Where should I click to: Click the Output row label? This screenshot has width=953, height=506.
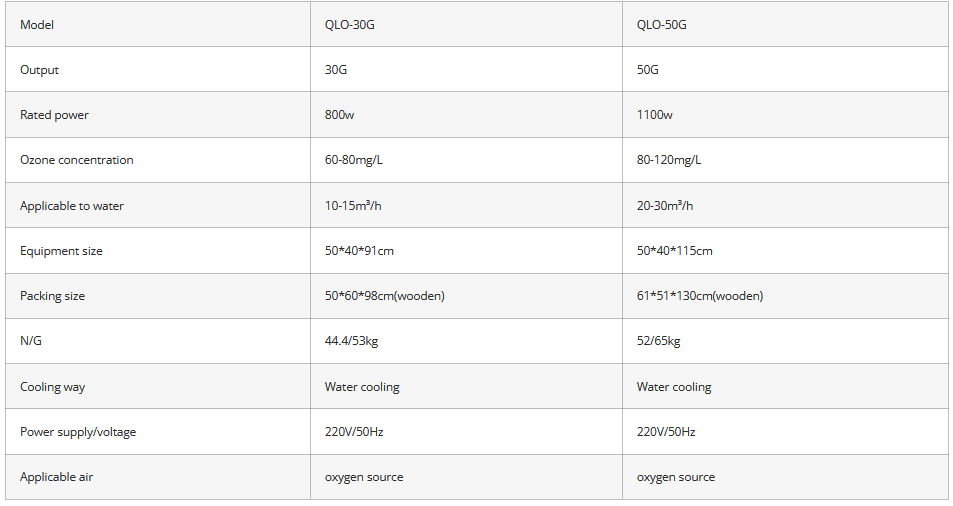tap(40, 70)
